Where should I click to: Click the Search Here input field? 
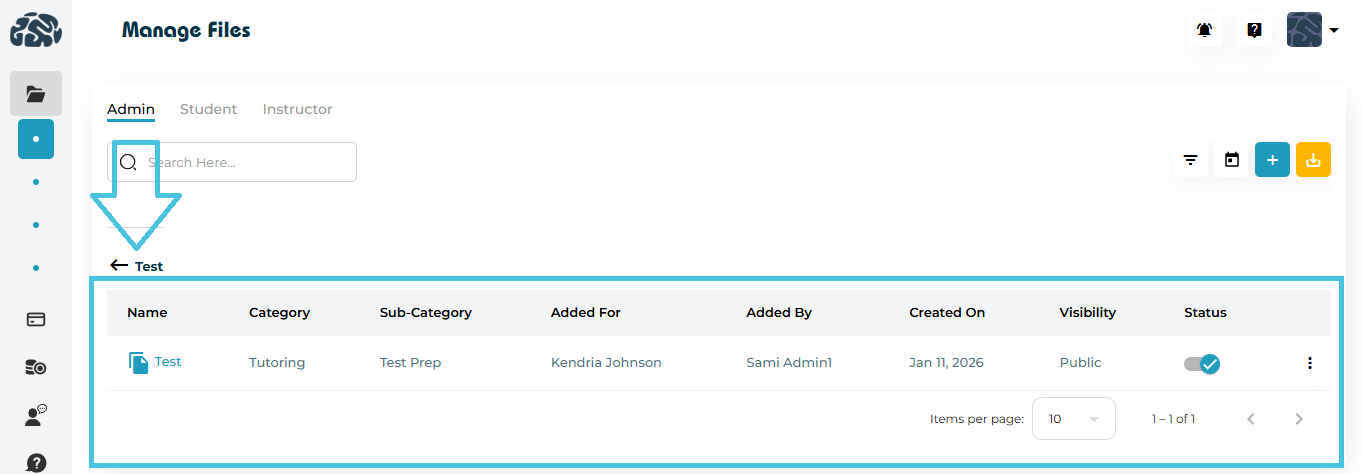click(245, 162)
